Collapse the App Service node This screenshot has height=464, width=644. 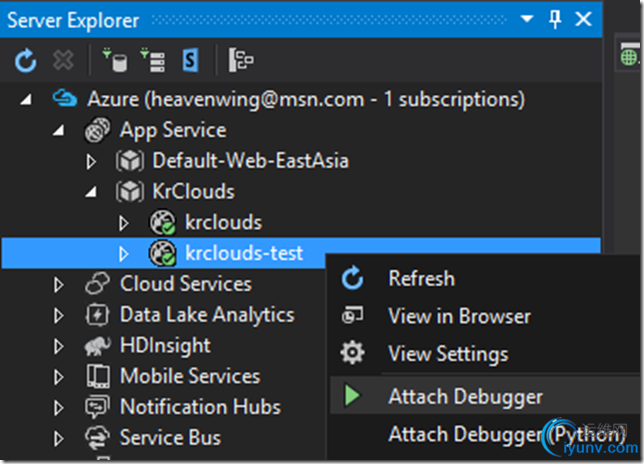(x=58, y=130)
